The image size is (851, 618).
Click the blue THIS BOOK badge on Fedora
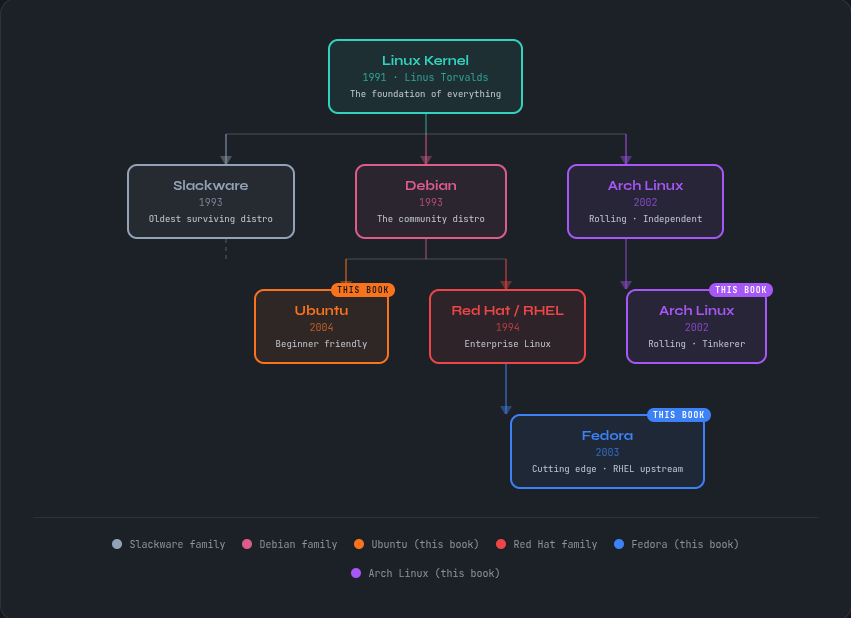pos(679,415)
